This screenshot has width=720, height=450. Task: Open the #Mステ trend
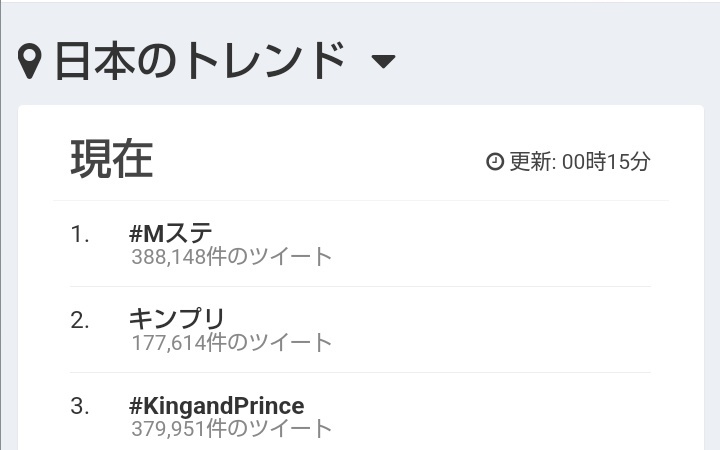171,234
